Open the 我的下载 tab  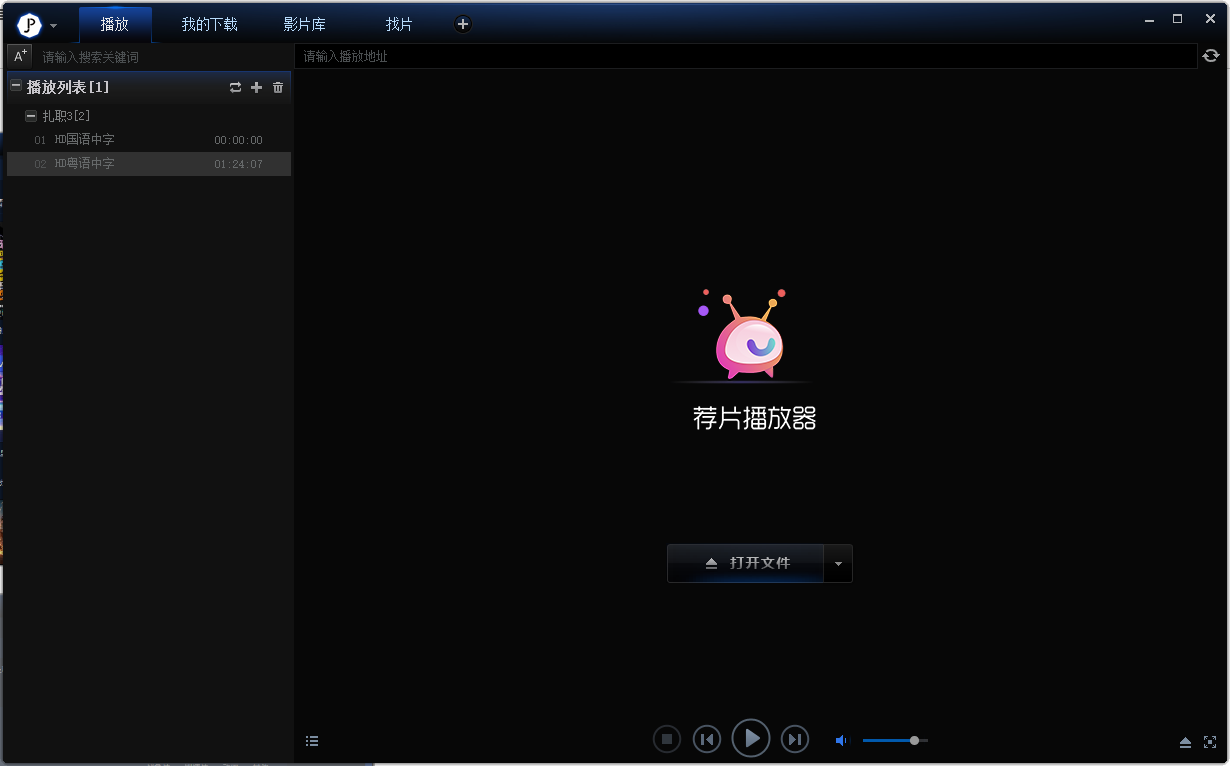click(209, 24)
